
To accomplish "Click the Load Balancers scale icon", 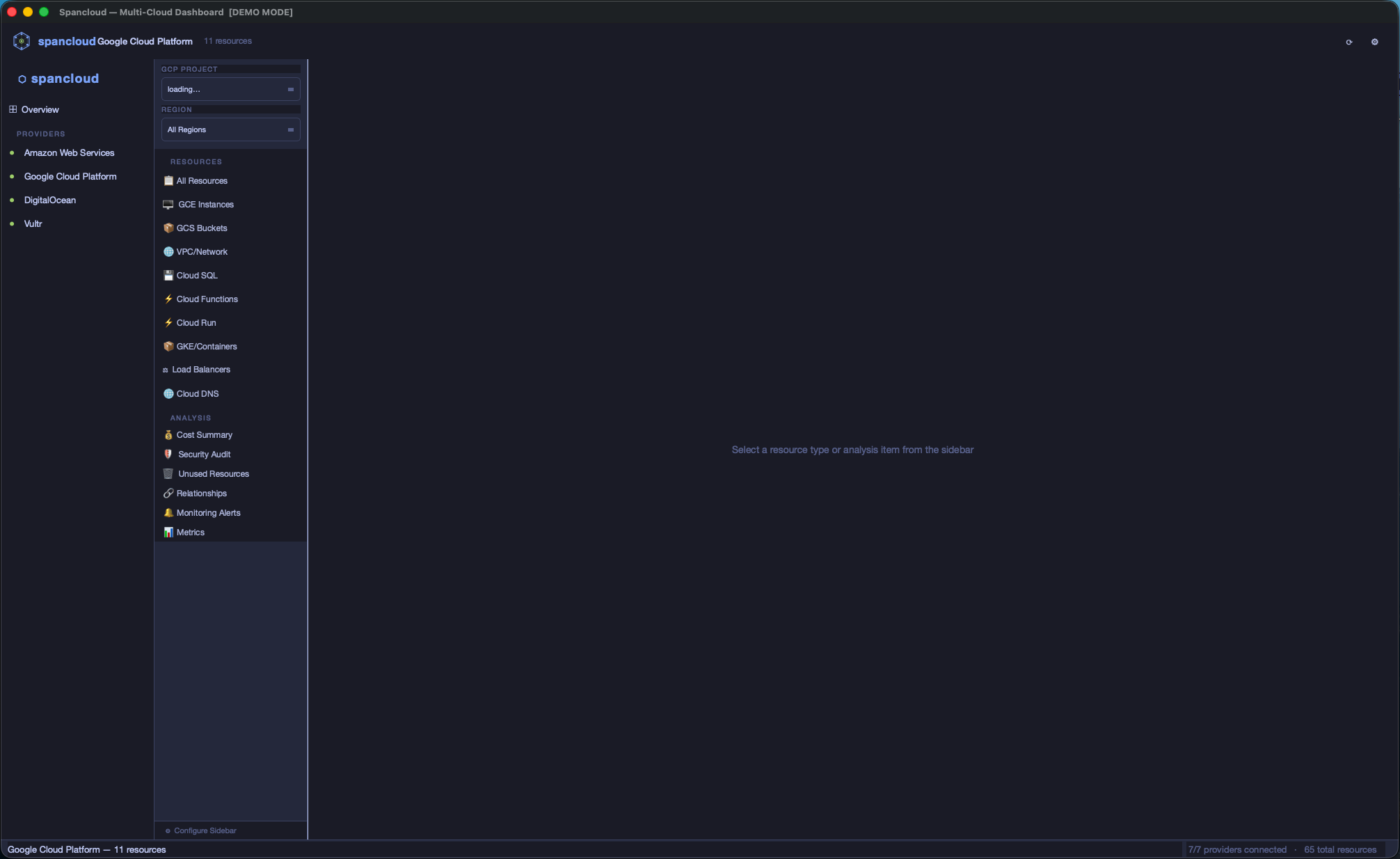I will pos(166,370).
